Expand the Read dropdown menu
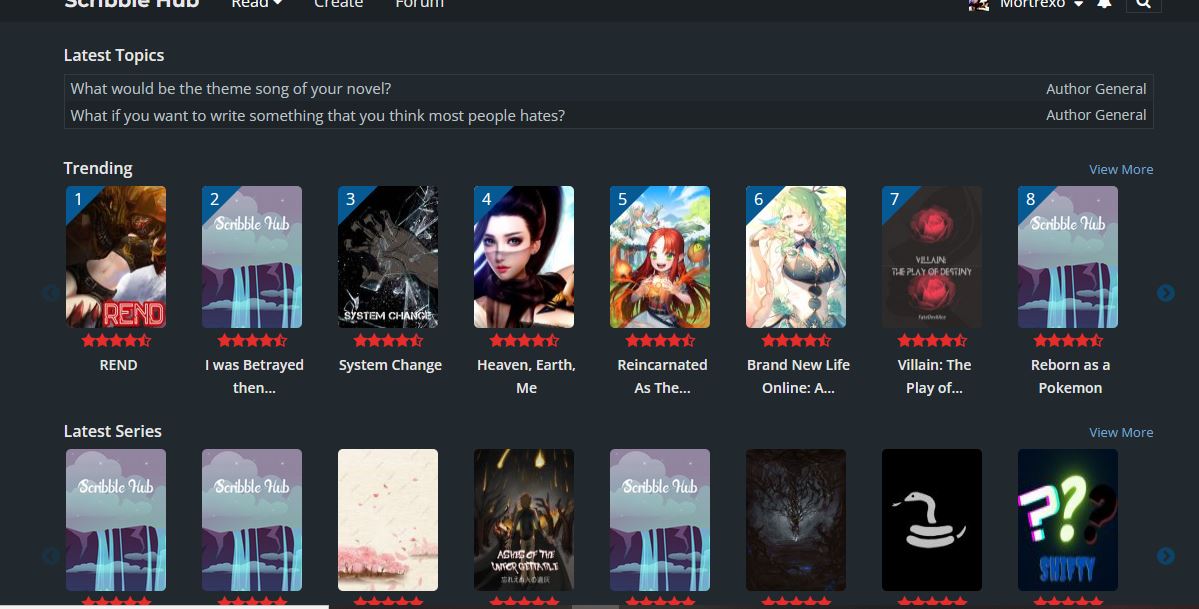The height and width of the screenshot is (609, 1199). (256, 4)
